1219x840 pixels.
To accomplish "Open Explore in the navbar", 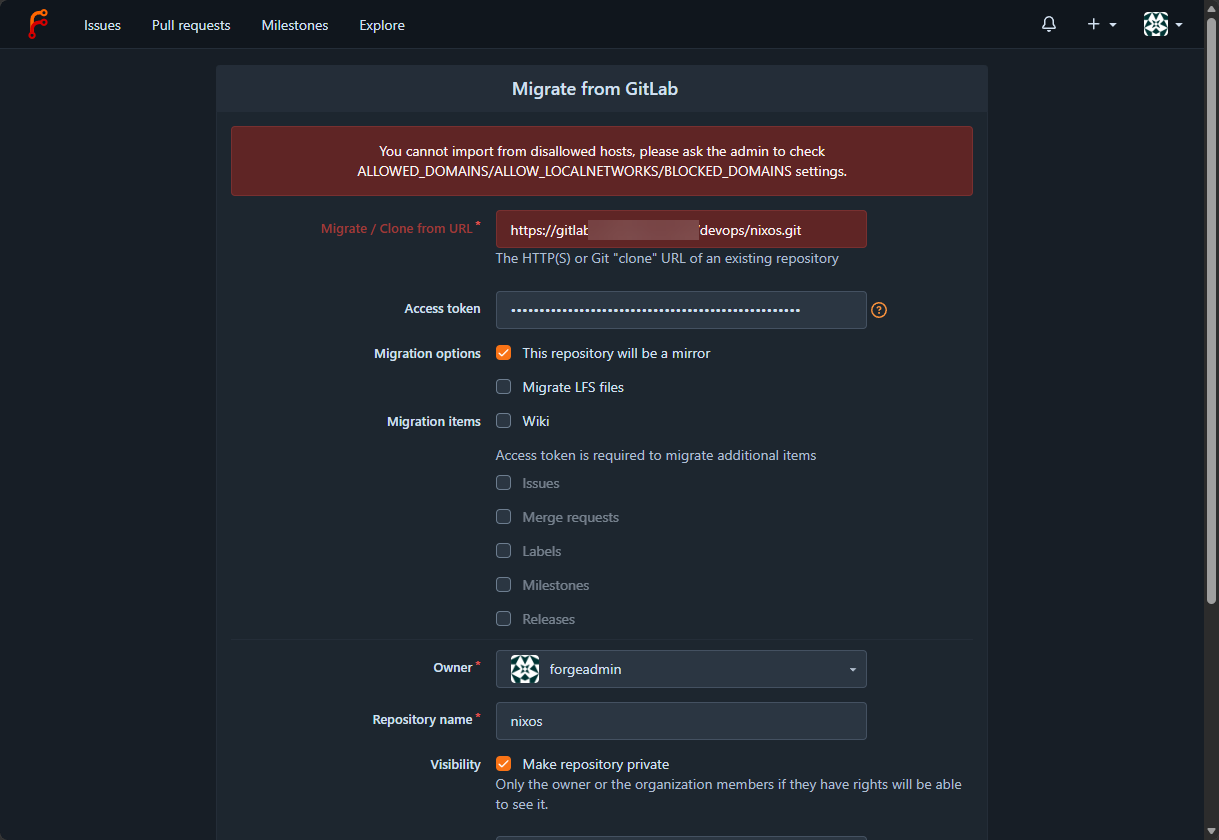I will point(382,25).
